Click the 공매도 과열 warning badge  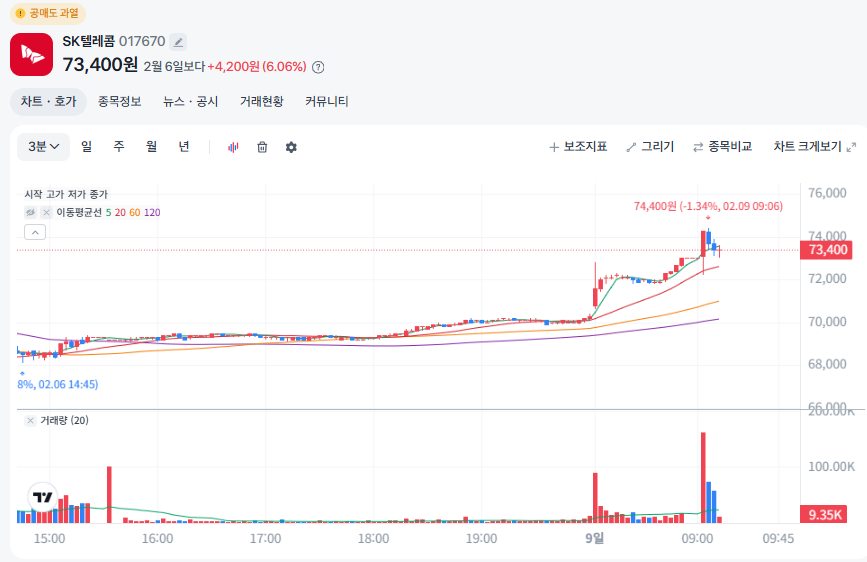pyautogui.click(x=48, y=13)
